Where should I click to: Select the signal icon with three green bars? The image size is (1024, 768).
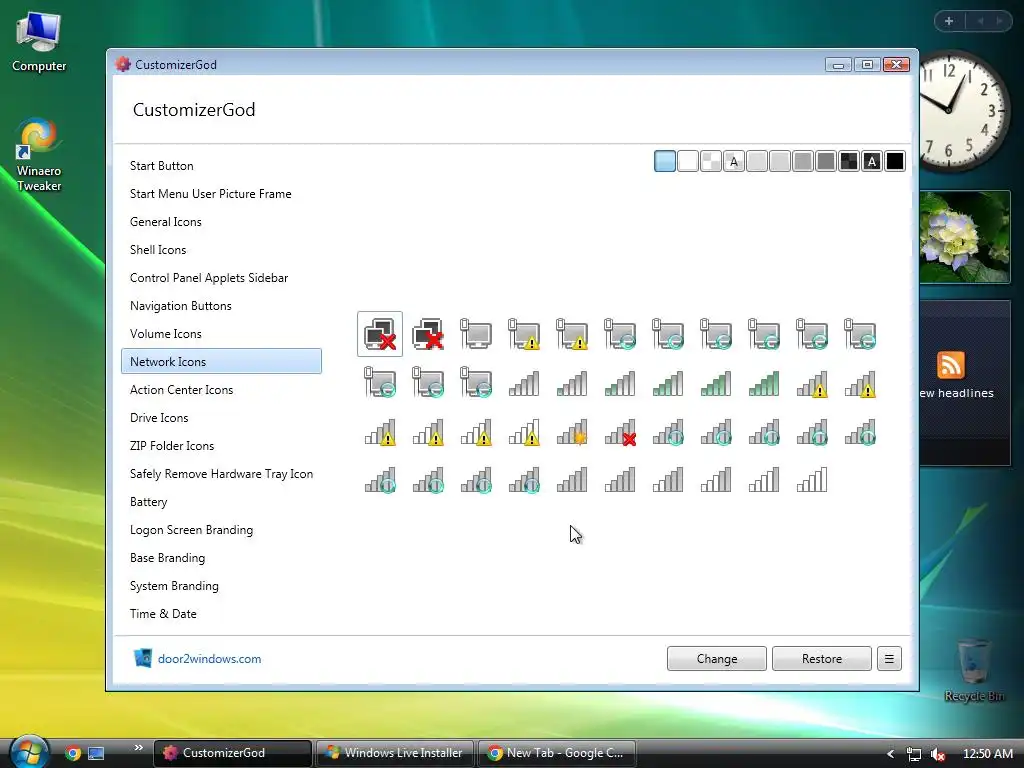(x=668, y=383)
